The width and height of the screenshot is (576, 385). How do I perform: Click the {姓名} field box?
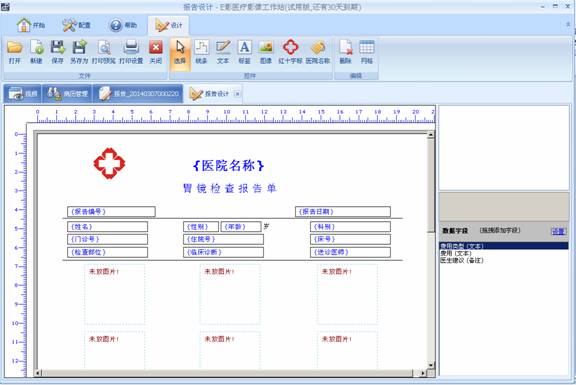click(x=107, y=227)
